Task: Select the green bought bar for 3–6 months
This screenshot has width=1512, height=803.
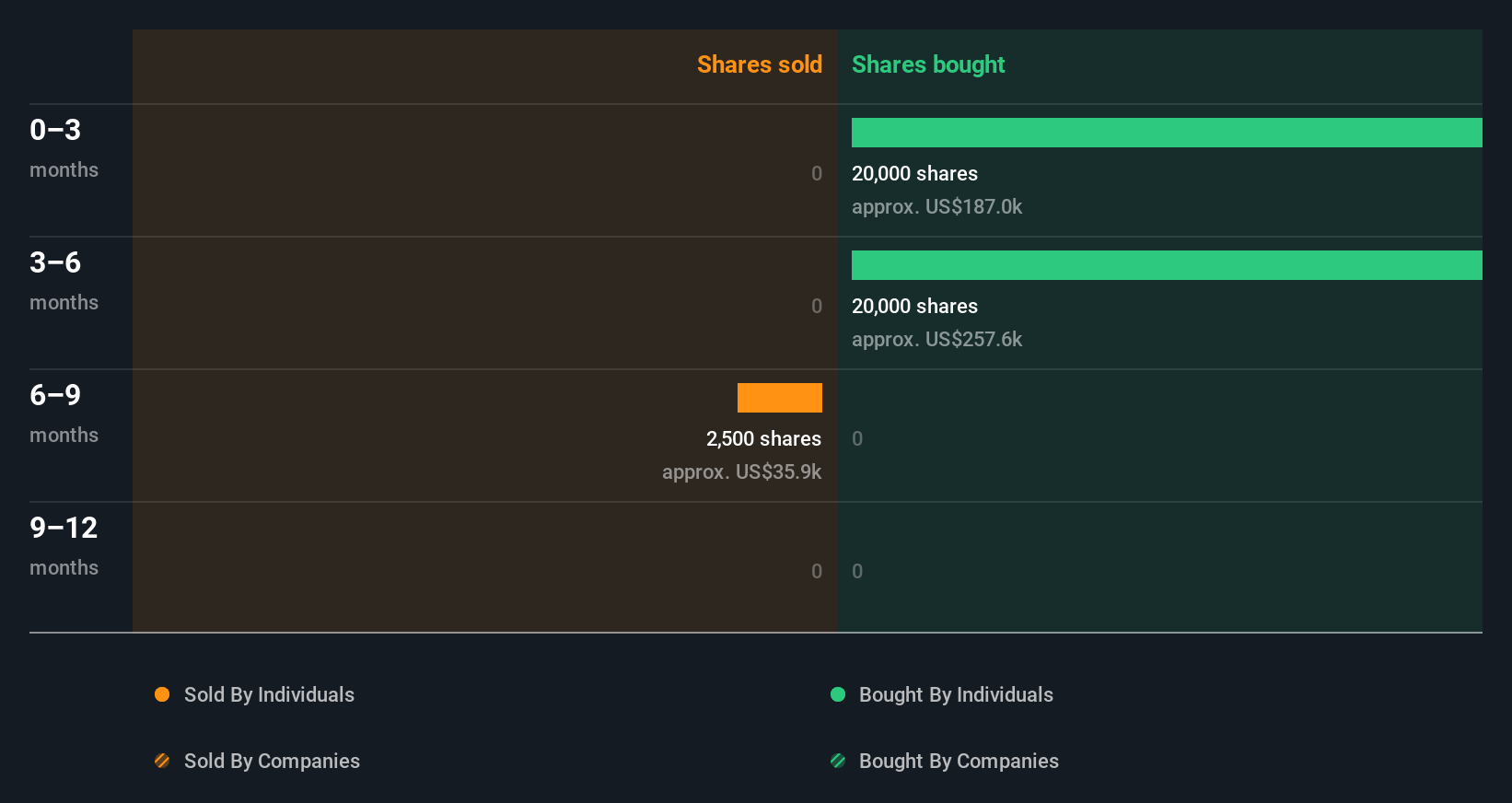Action: pos(1167,265)
